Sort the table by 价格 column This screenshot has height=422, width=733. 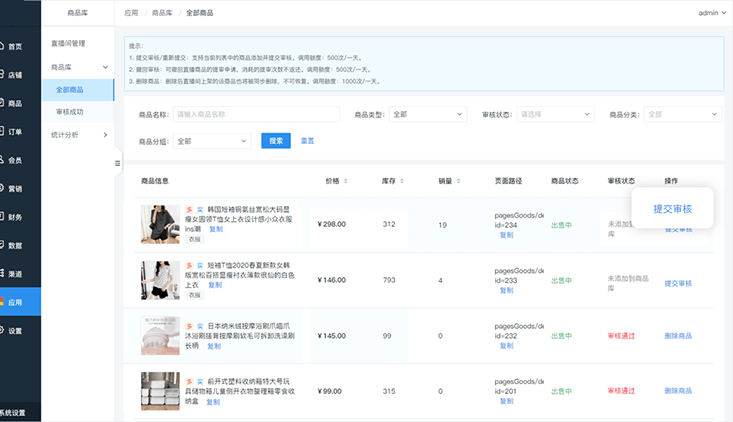(x=336, y=181)
